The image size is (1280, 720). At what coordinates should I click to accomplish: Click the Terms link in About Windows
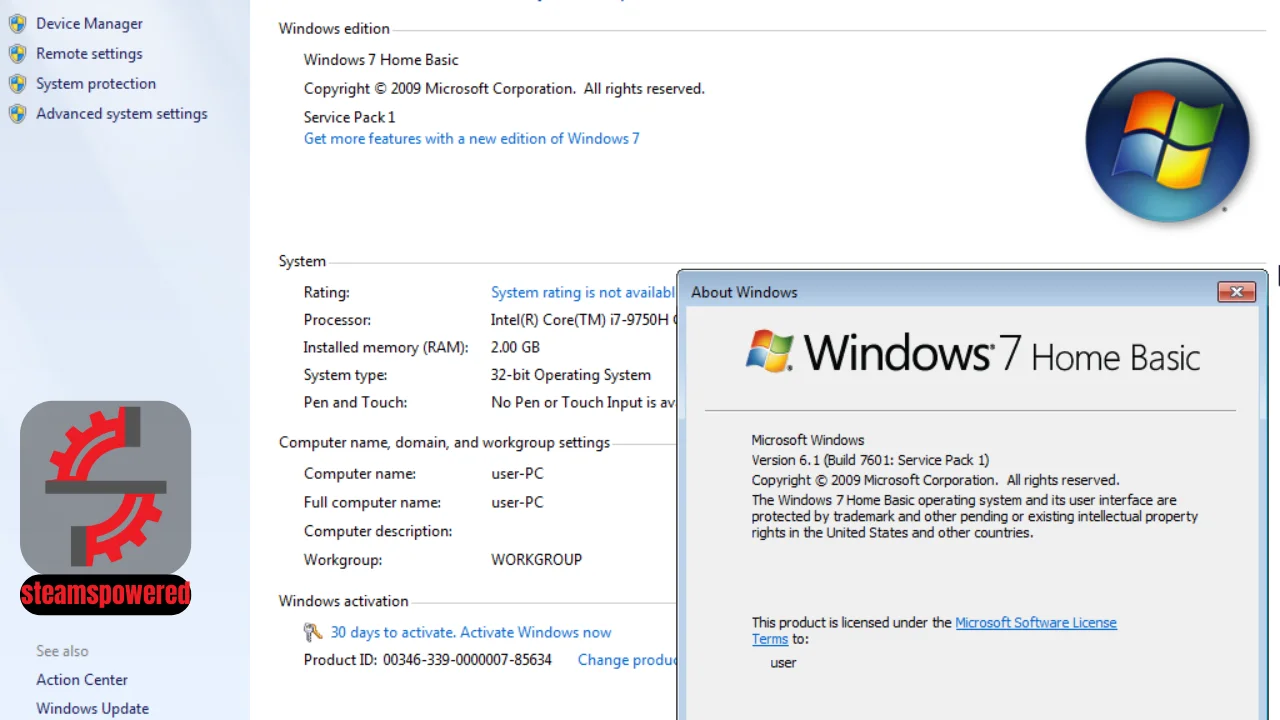tap(770, 639)
